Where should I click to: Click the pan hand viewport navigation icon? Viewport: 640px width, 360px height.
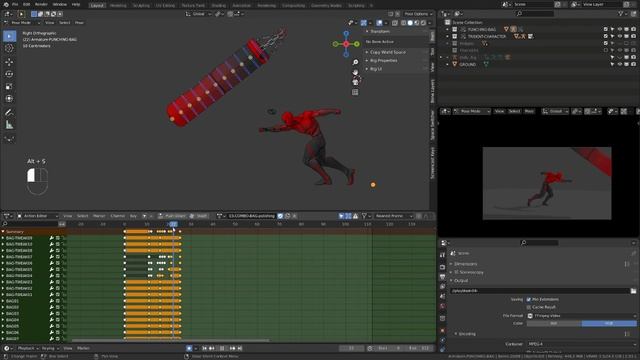click(355, 72)
